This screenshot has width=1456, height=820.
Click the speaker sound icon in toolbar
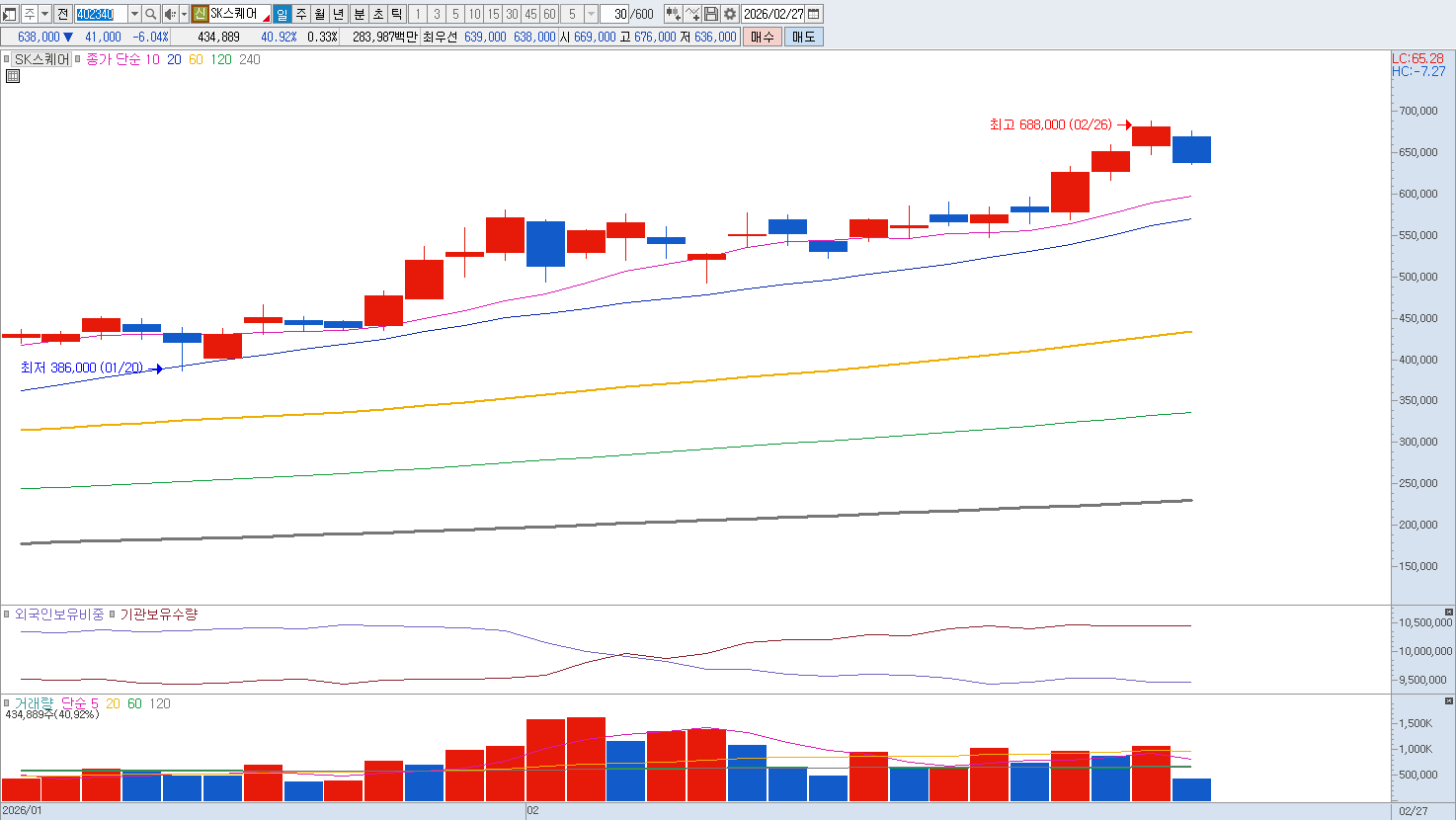coord(169,14)
